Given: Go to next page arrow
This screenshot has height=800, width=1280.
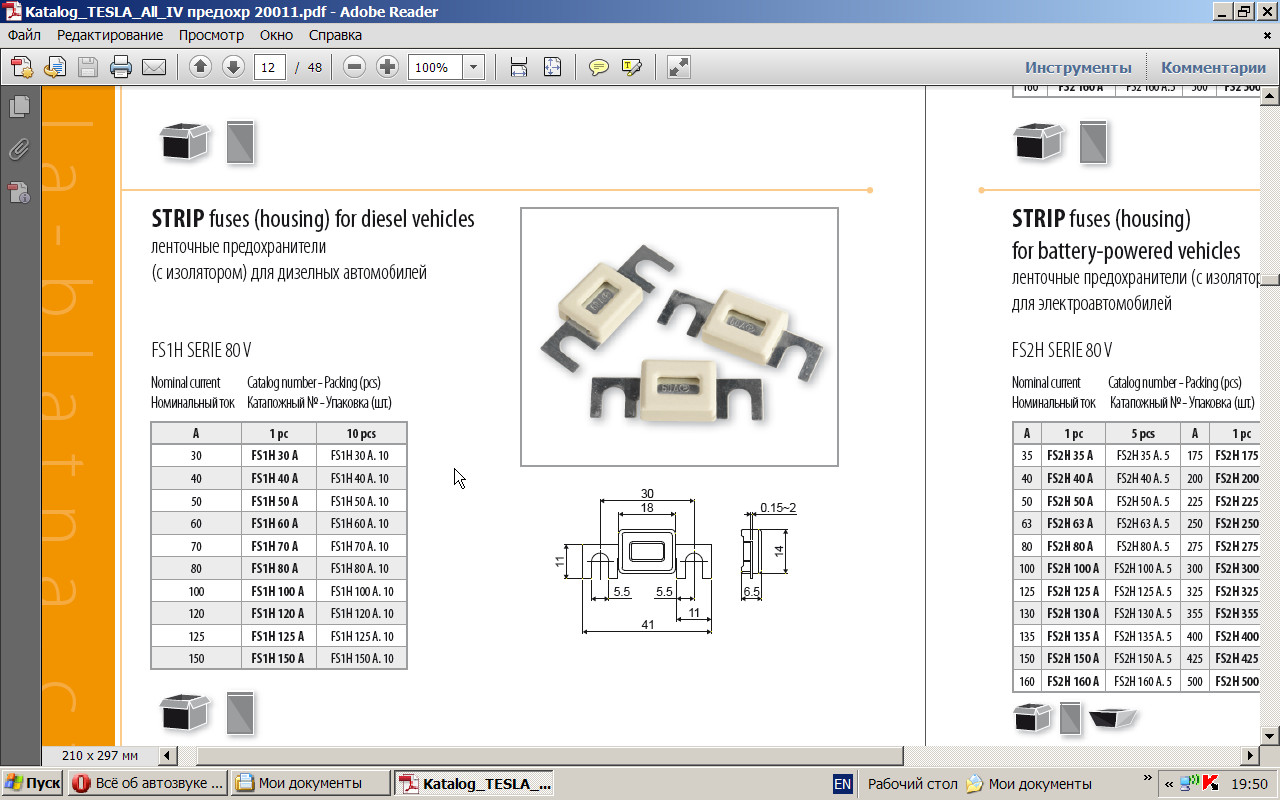Looking at the screenshot, I should 233,68.
